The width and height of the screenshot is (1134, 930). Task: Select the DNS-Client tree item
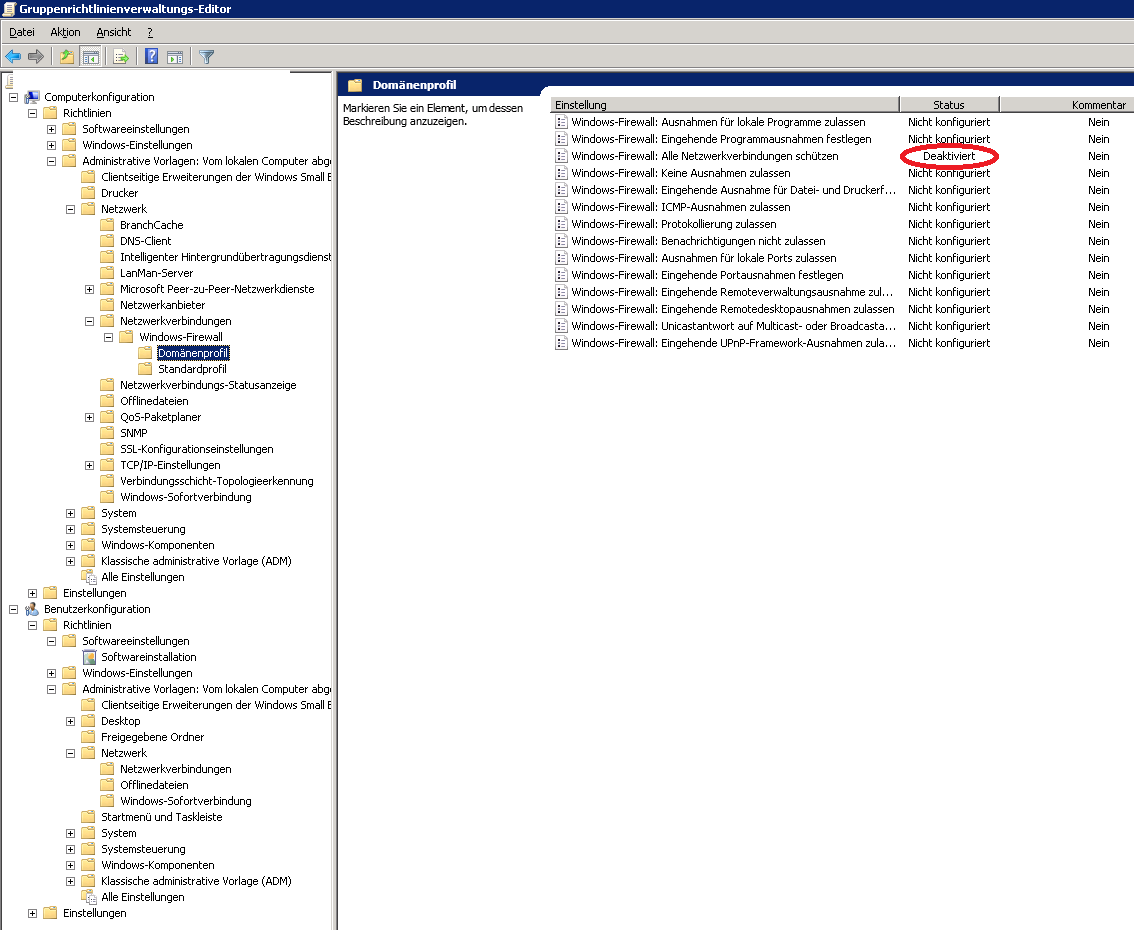[145, 241]
